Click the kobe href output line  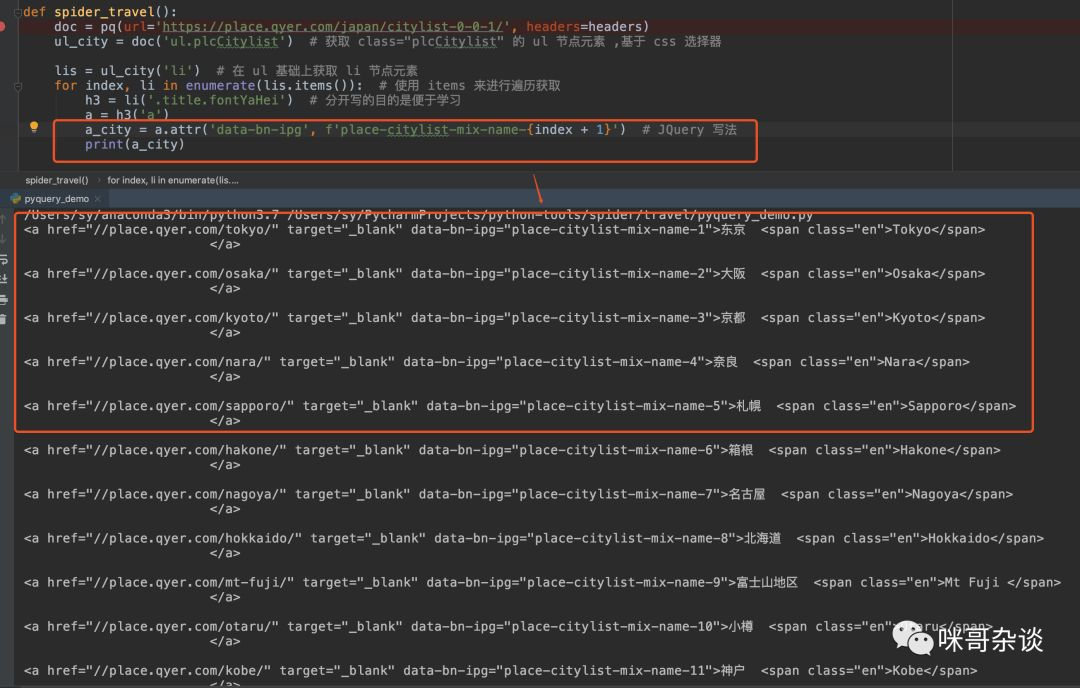coord(500,671)
